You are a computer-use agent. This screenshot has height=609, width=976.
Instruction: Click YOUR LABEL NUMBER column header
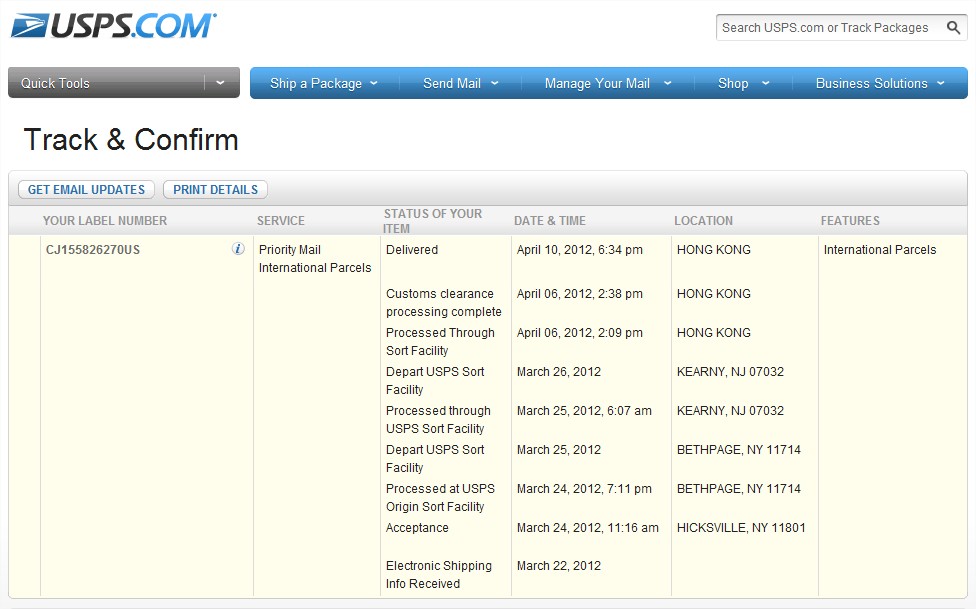point(105,220)
